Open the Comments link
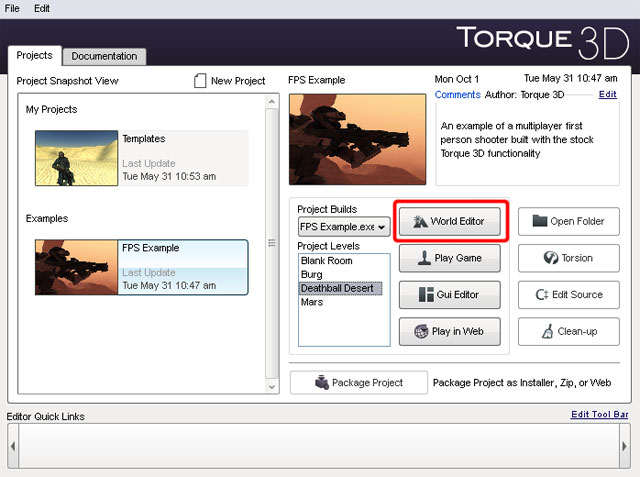 pos(457,94)
